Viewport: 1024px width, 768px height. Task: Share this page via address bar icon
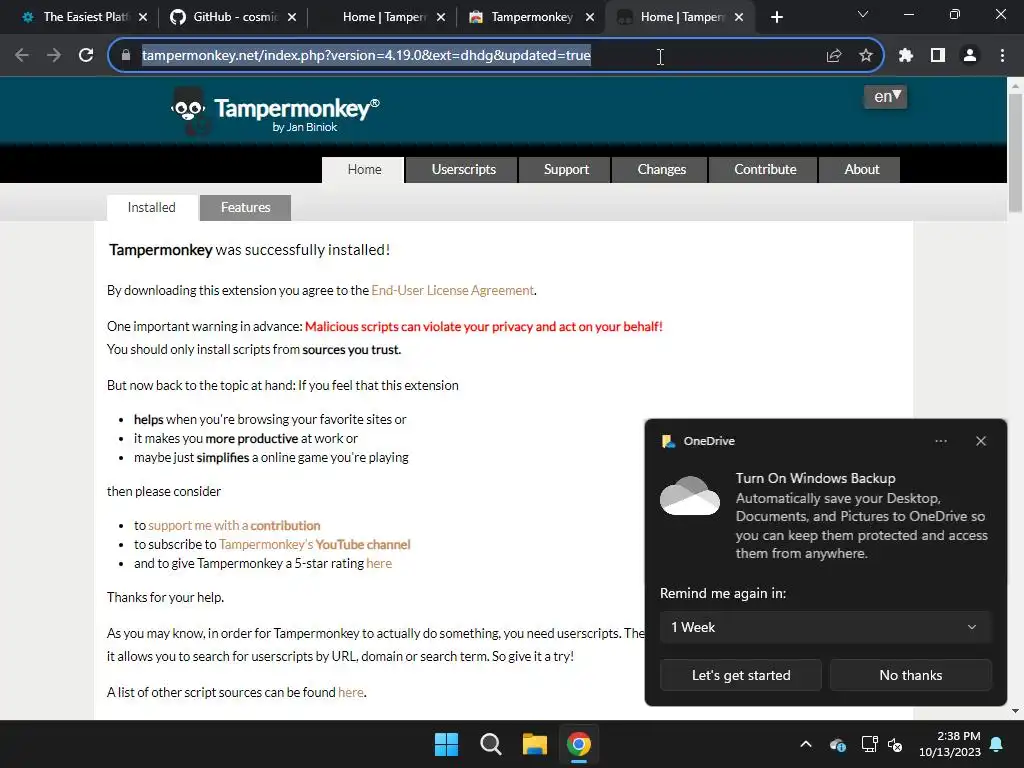[x=834, y=56]
